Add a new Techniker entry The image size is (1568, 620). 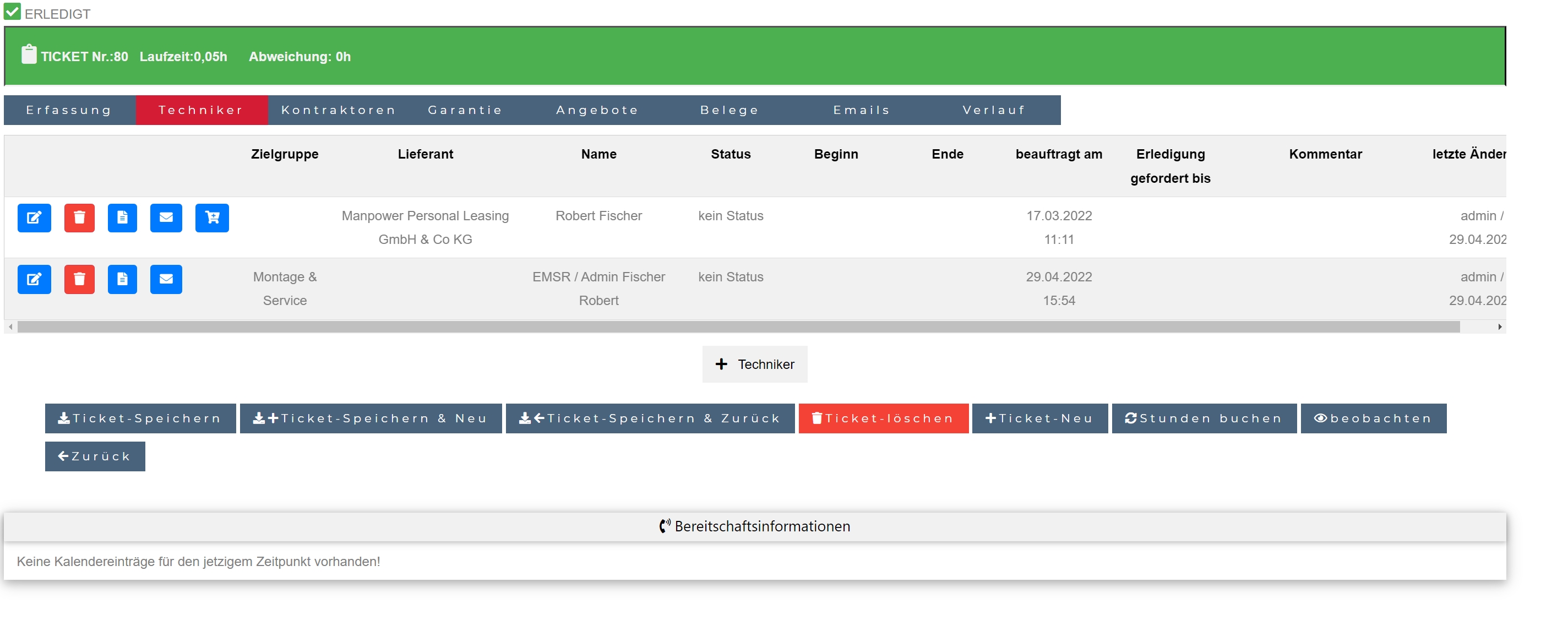[754, 364]
